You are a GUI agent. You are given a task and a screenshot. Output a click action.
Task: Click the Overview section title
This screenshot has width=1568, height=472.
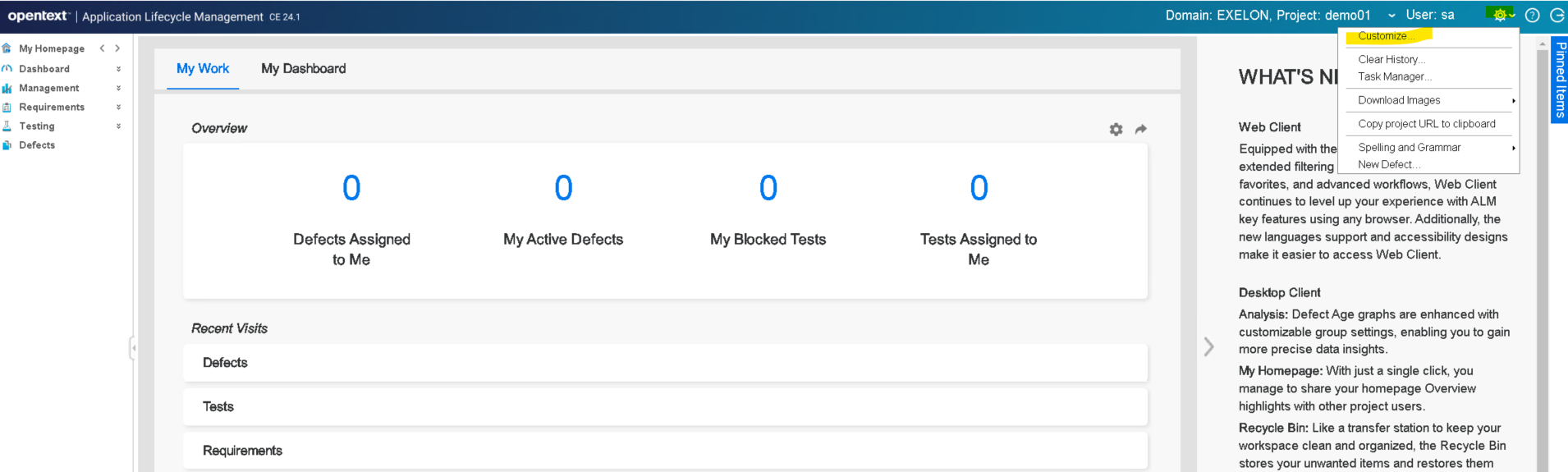pos(219,128)
